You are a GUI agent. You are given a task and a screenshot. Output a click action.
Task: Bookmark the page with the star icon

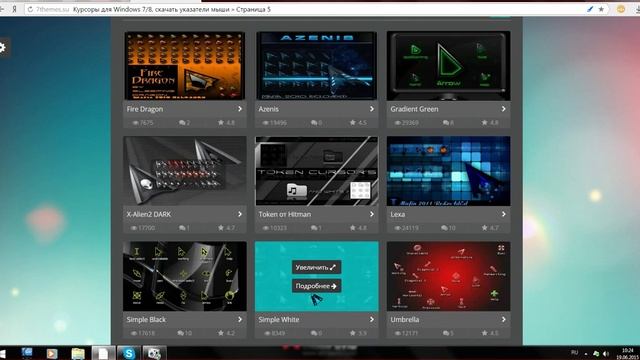coord(601,9)
